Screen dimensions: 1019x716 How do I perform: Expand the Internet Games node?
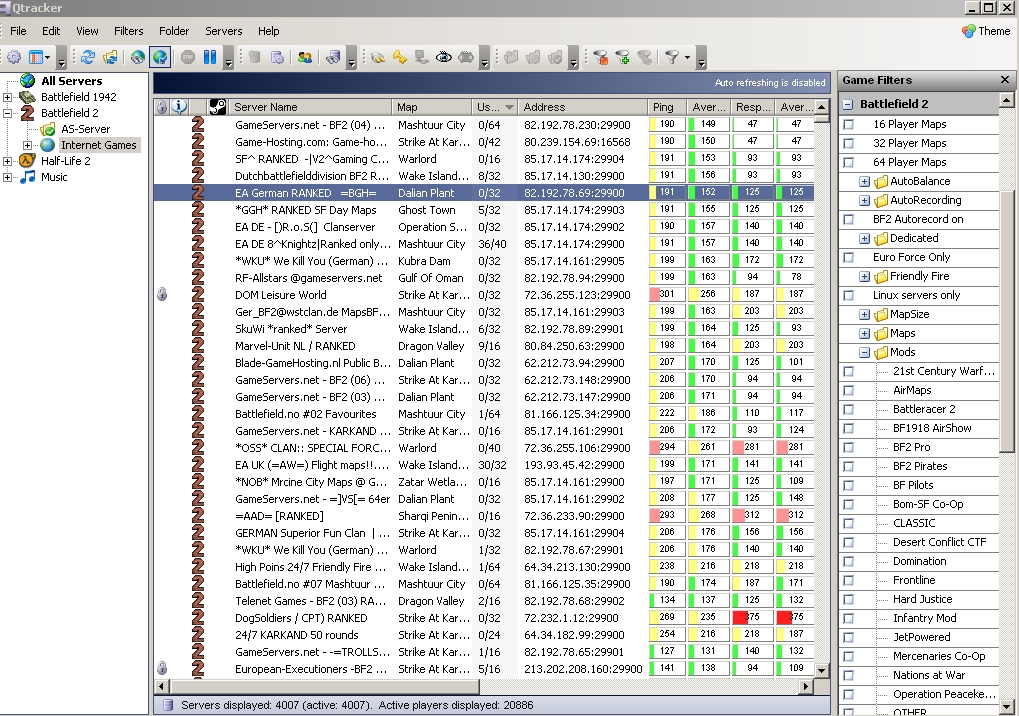click(27, 146)
